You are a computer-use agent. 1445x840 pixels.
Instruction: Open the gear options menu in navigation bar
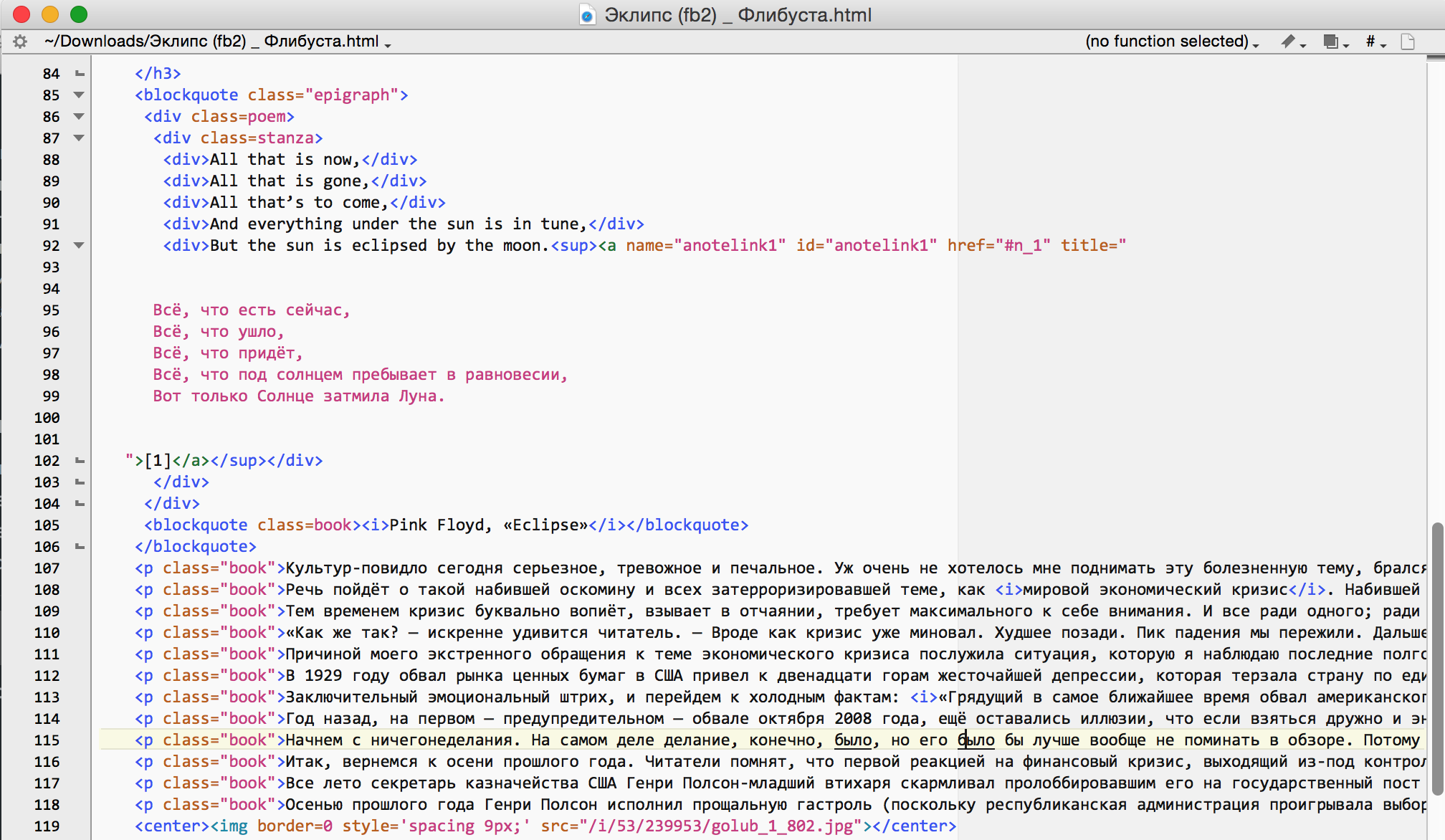pyautogui.click(x=20, y=42)
